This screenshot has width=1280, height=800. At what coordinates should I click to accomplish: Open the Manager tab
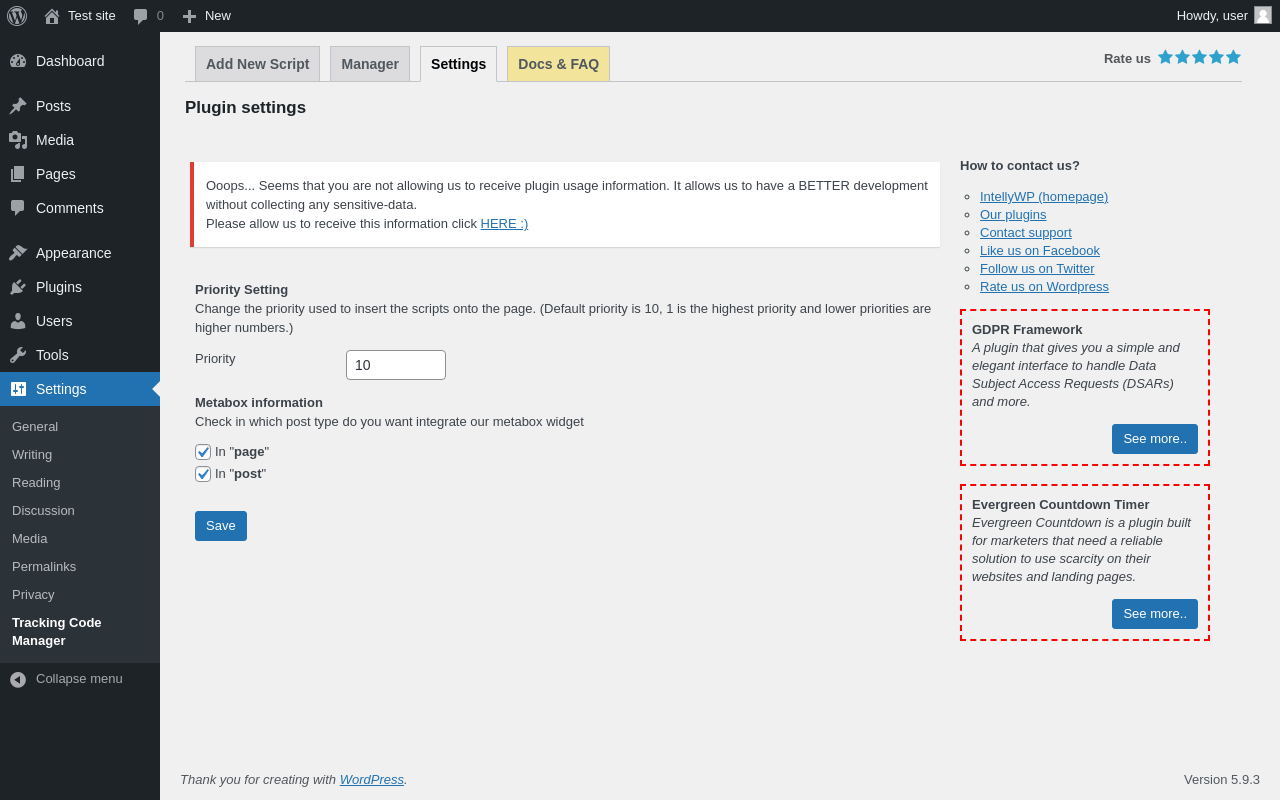pos(370,64)
